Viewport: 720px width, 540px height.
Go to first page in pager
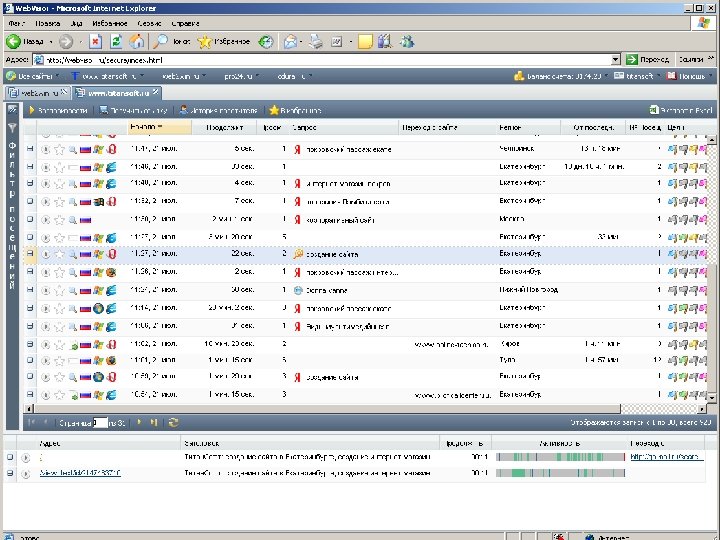pyautogui.click(x=31, y=422)
